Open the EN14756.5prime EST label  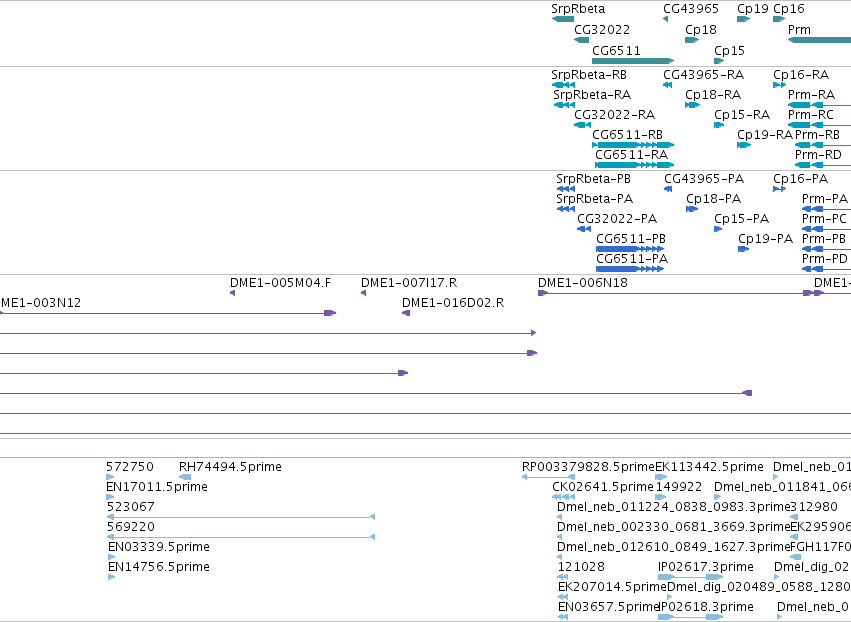coord(158,567)
